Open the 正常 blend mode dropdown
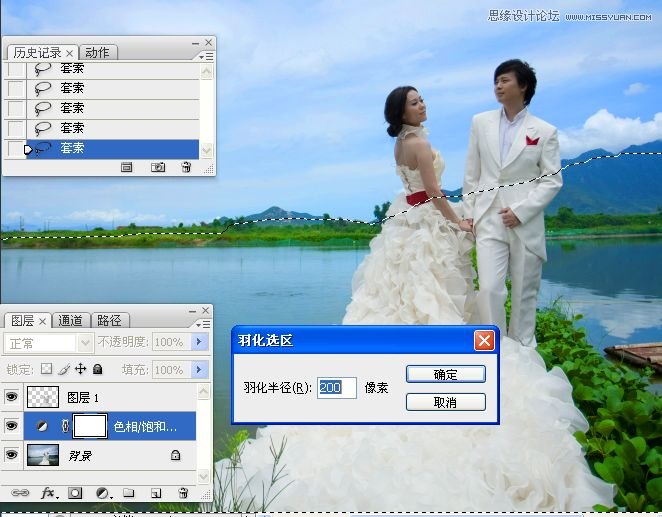Screen dimensions: 662x517 [85, 343]
